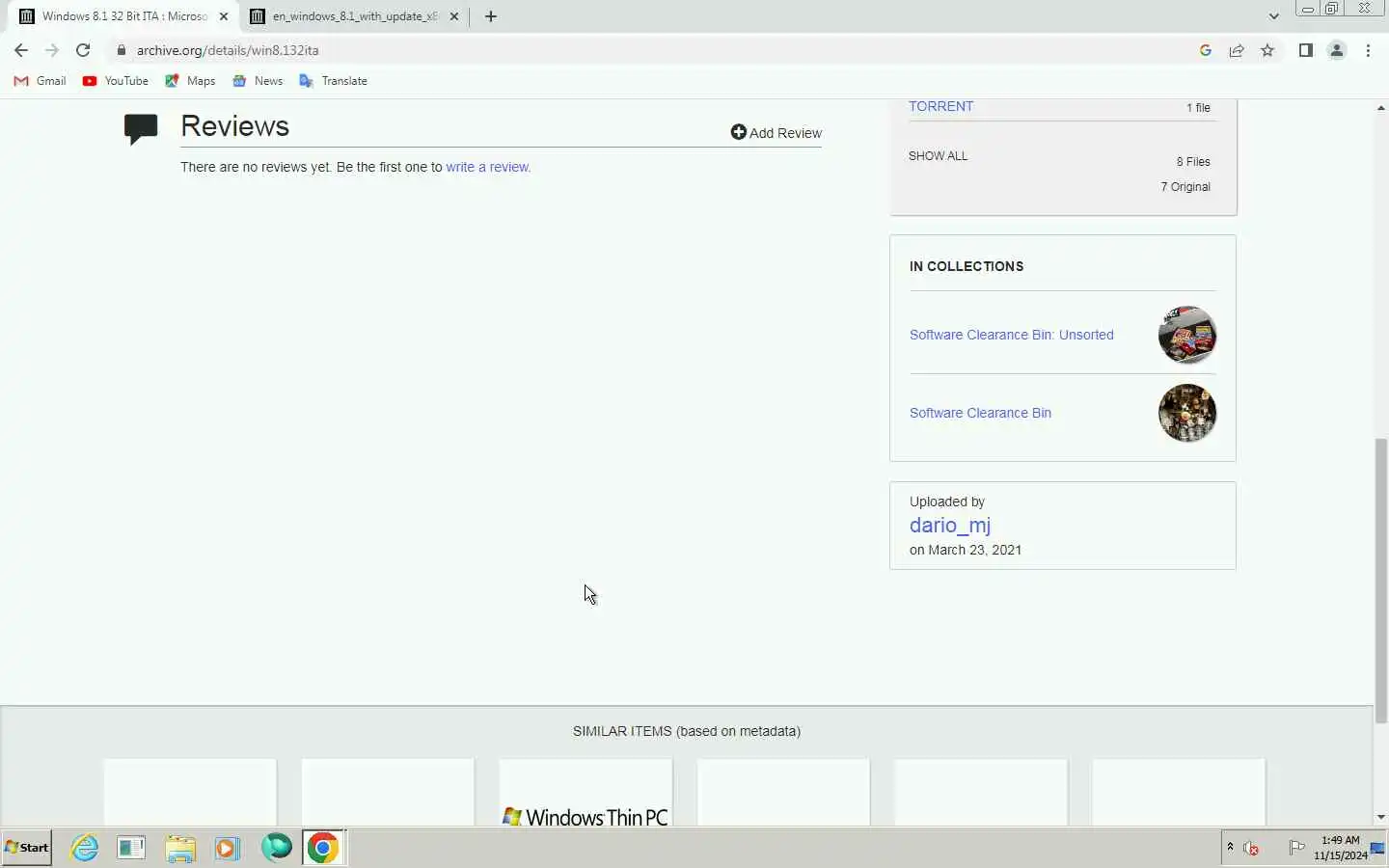
Task: Open a new browser tab
Action: coord(491,16)
